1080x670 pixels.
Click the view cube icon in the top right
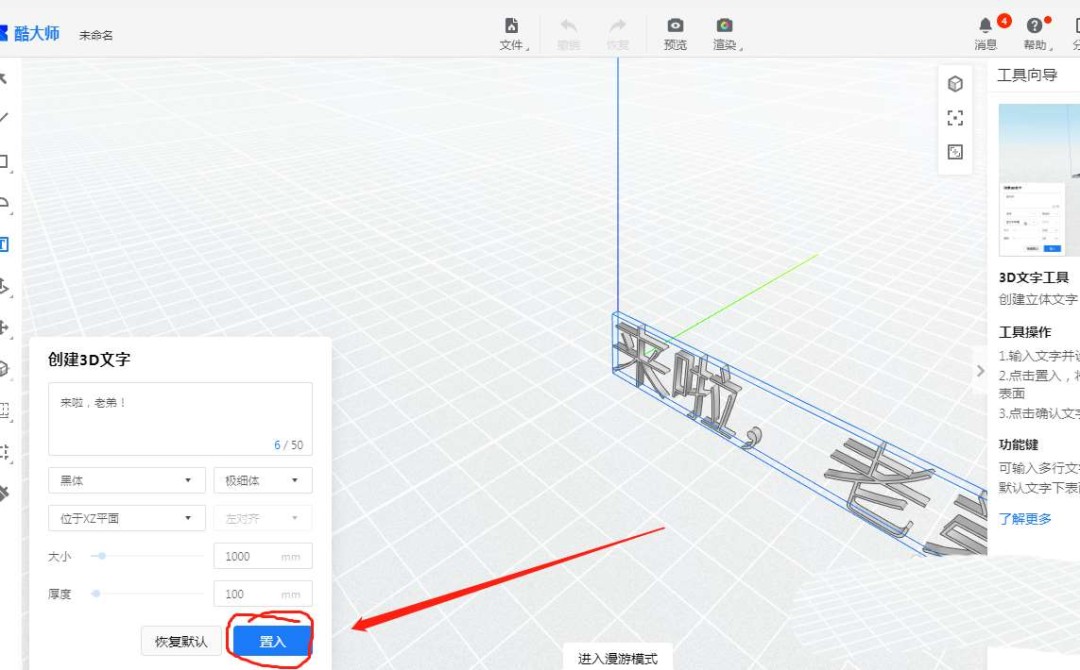pyautogui.click(x=955, y=83)
